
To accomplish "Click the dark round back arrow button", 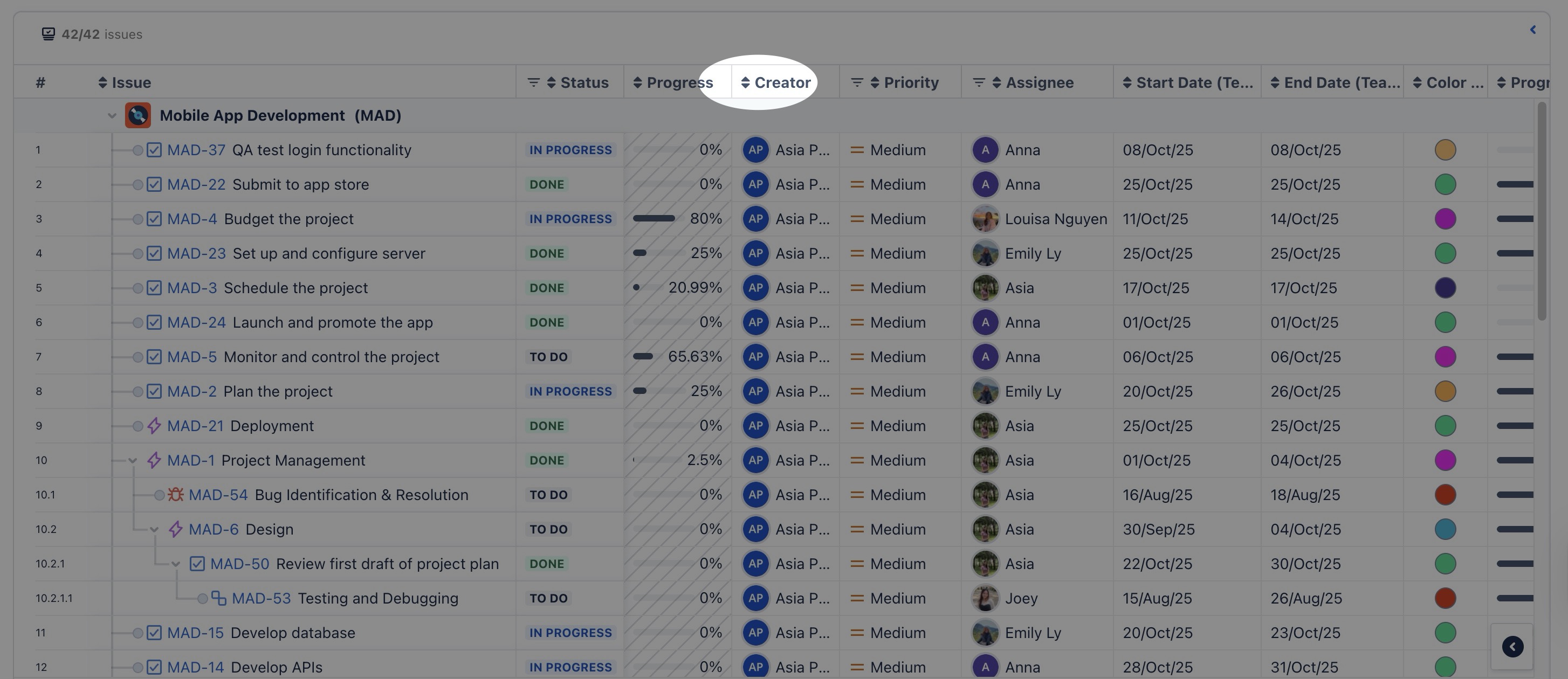I will click(x=1512, y=647).
